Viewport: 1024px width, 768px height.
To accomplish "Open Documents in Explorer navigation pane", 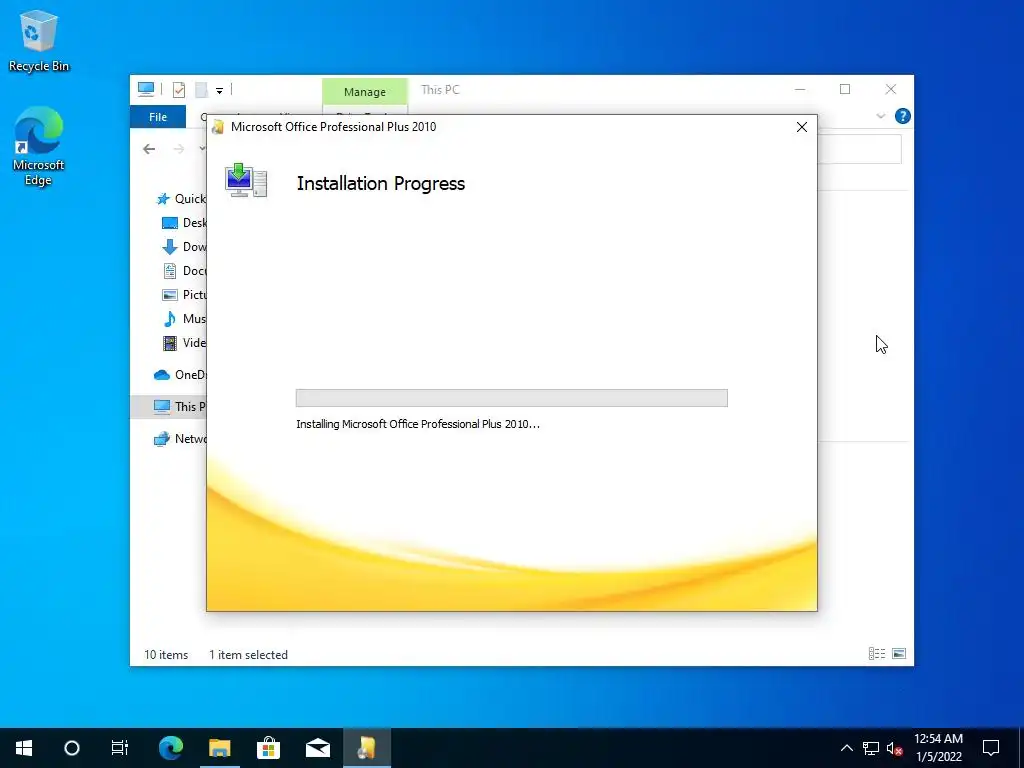I will pyautogui.click(x=184, y=270).
